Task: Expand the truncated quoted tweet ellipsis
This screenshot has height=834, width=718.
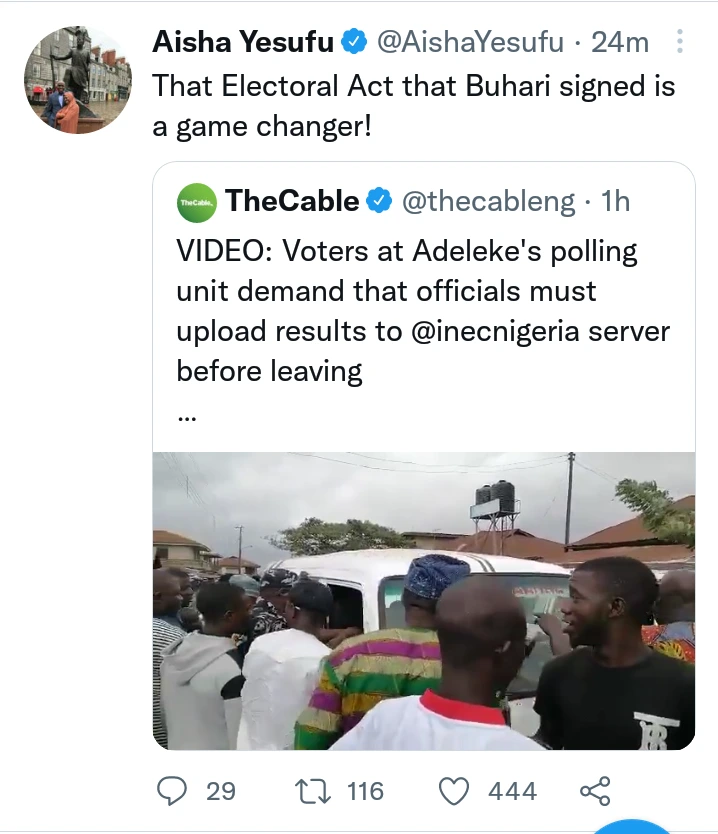Action: [187, 415]
